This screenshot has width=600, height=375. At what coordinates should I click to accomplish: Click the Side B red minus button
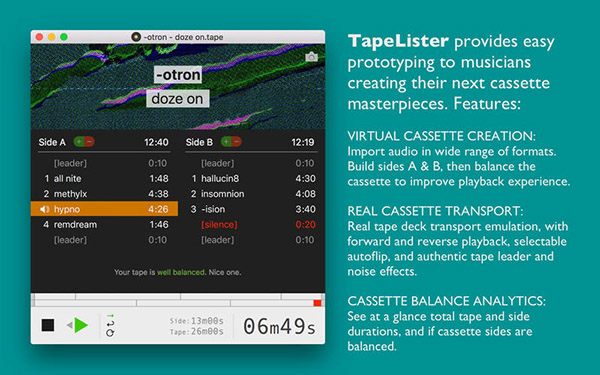[x=236, y=142]
